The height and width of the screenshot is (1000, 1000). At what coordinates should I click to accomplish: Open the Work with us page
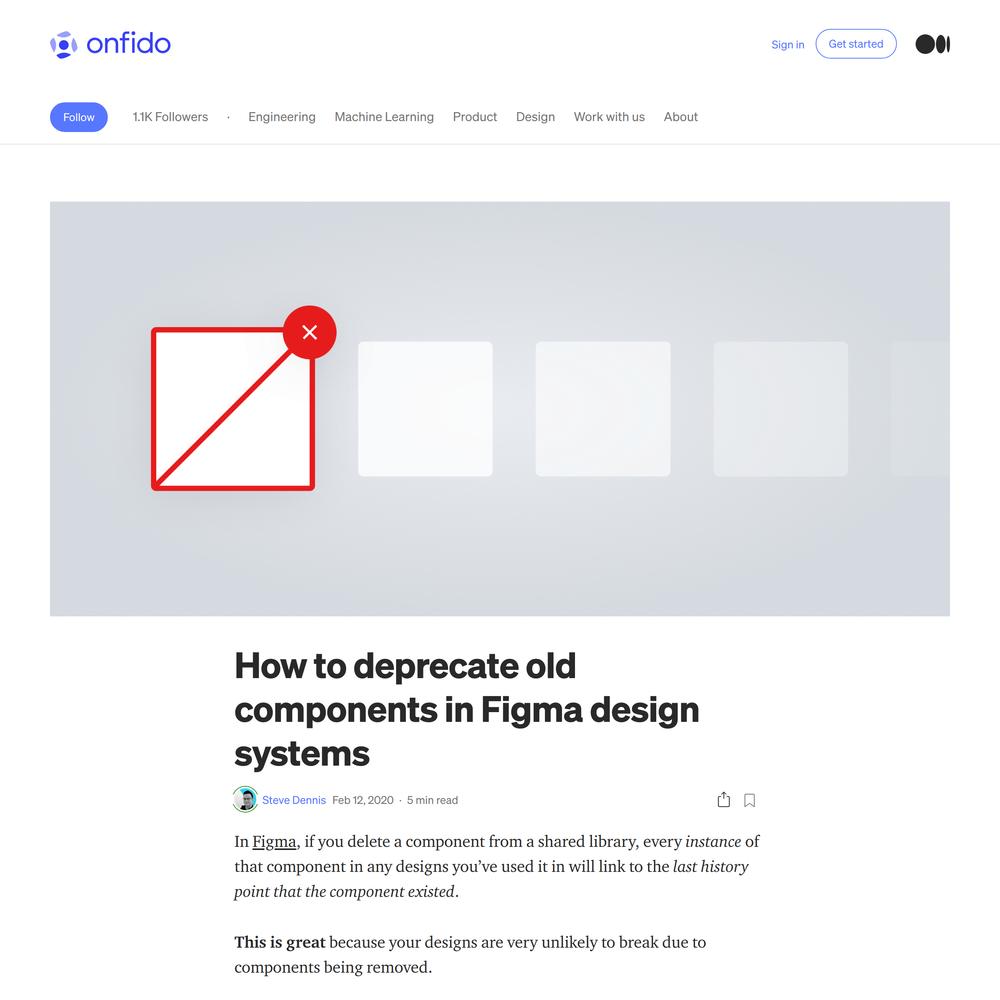[x=609, y=117]
